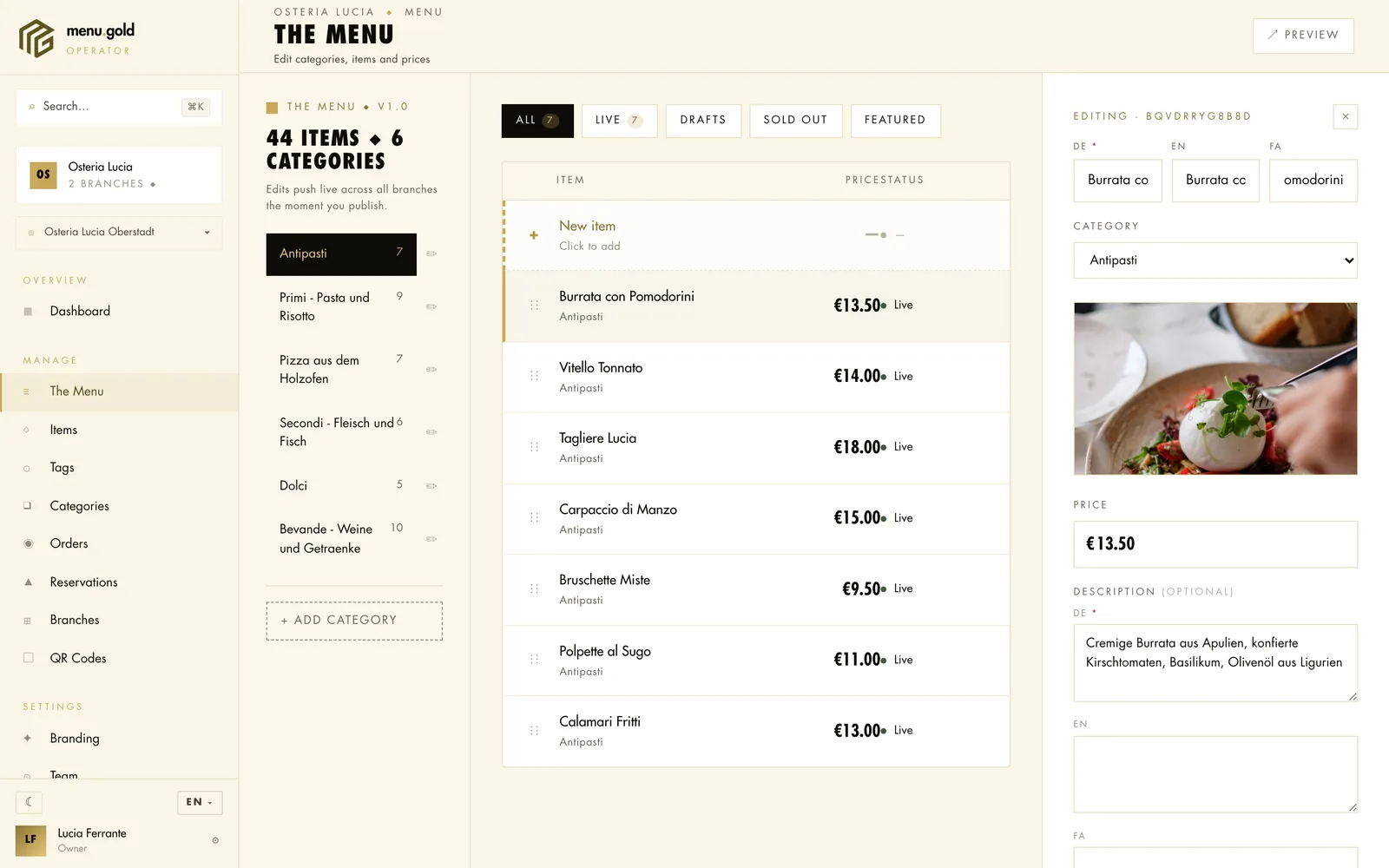The height and width of the screenshot is (868, 1389).
Task: Open the Category dropdown showing Antipasti
Action: 1215,260
